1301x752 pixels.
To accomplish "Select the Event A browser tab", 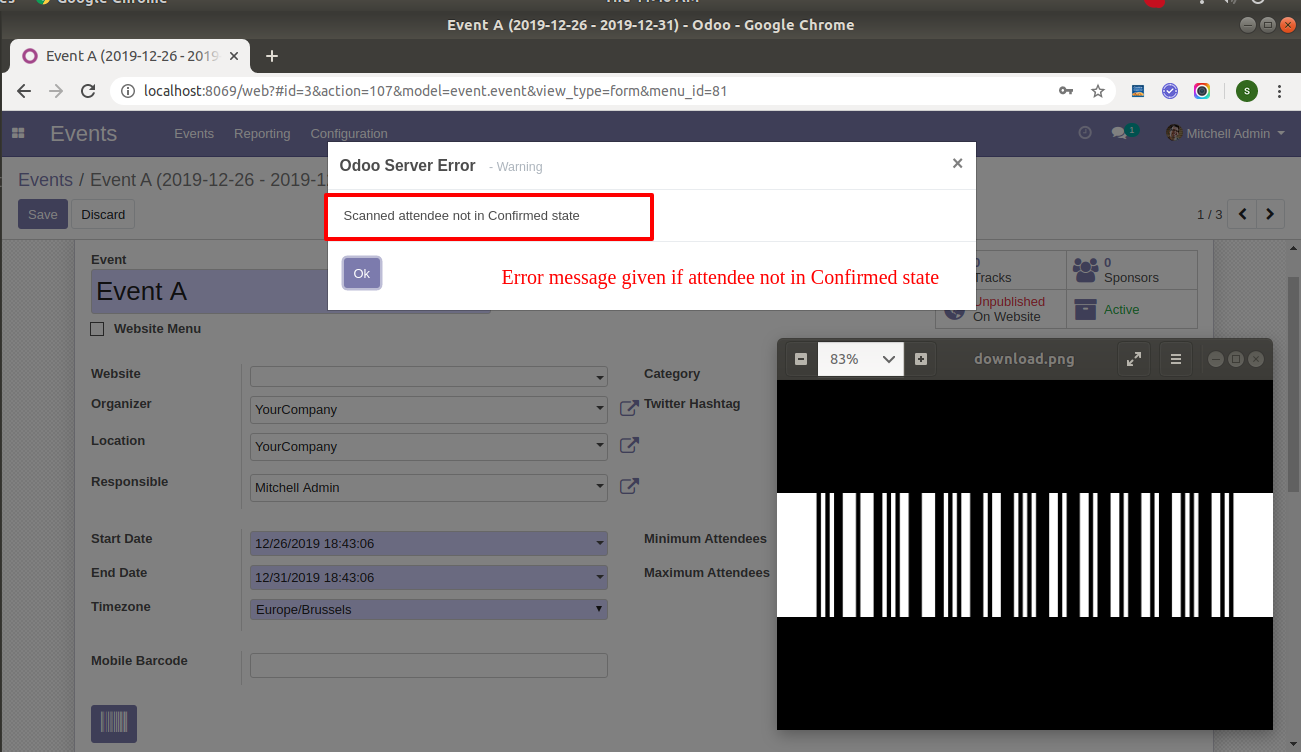I will tap(130, 56).
